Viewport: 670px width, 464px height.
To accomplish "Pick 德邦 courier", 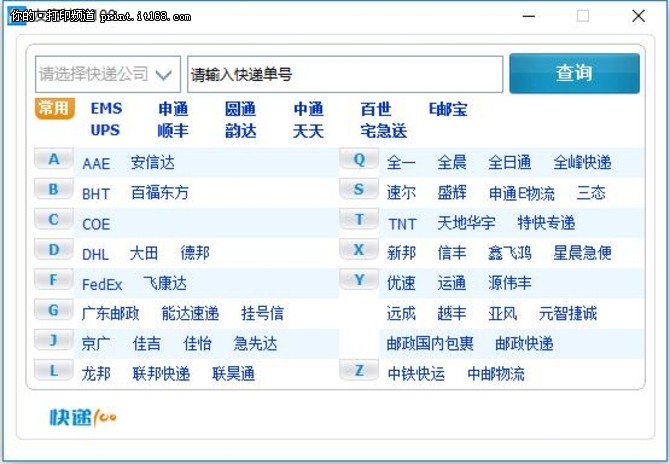I will [x=195, y=253].
